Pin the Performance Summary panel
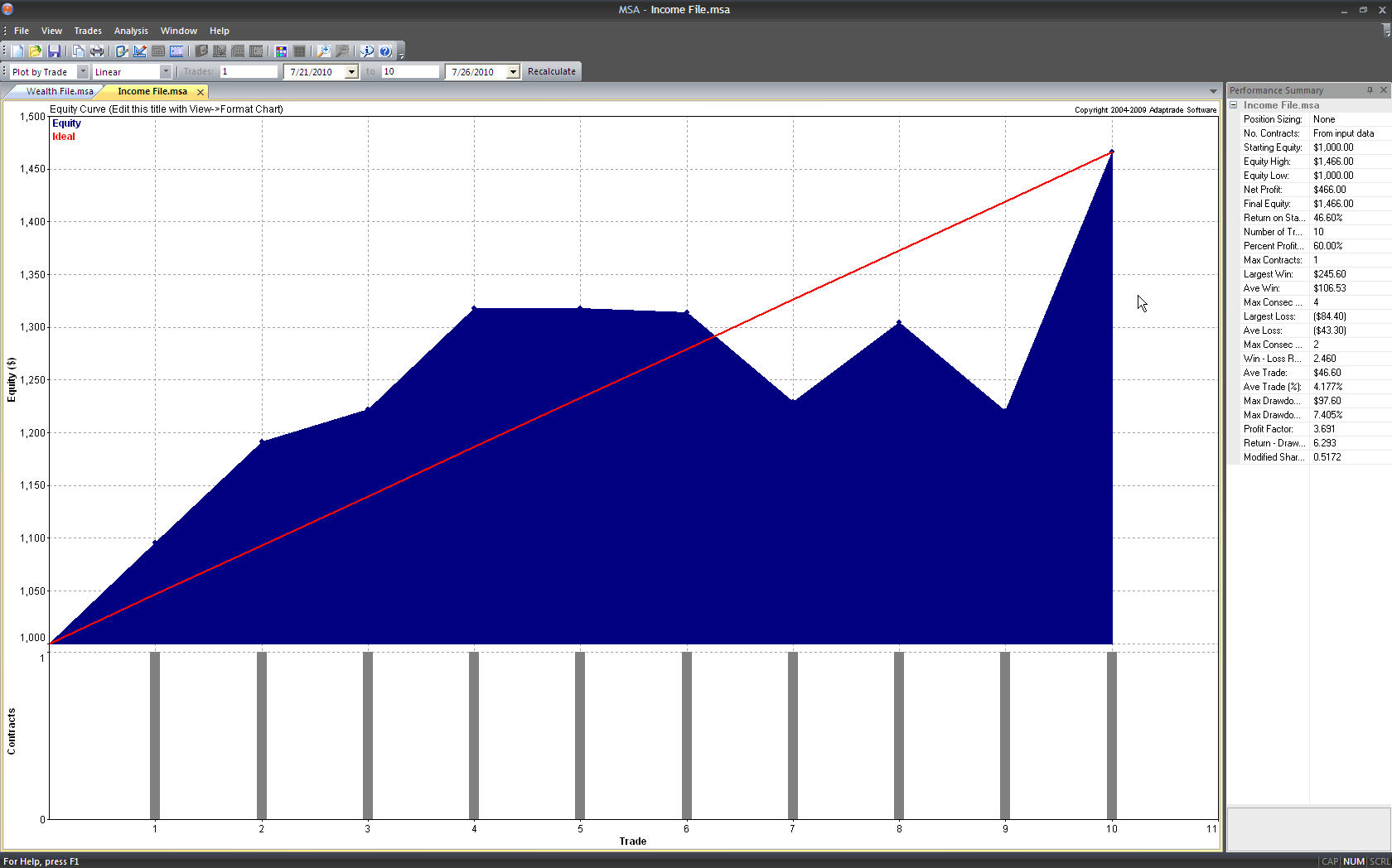This screenshot has height=868, width=1392. pos(1370,90)
